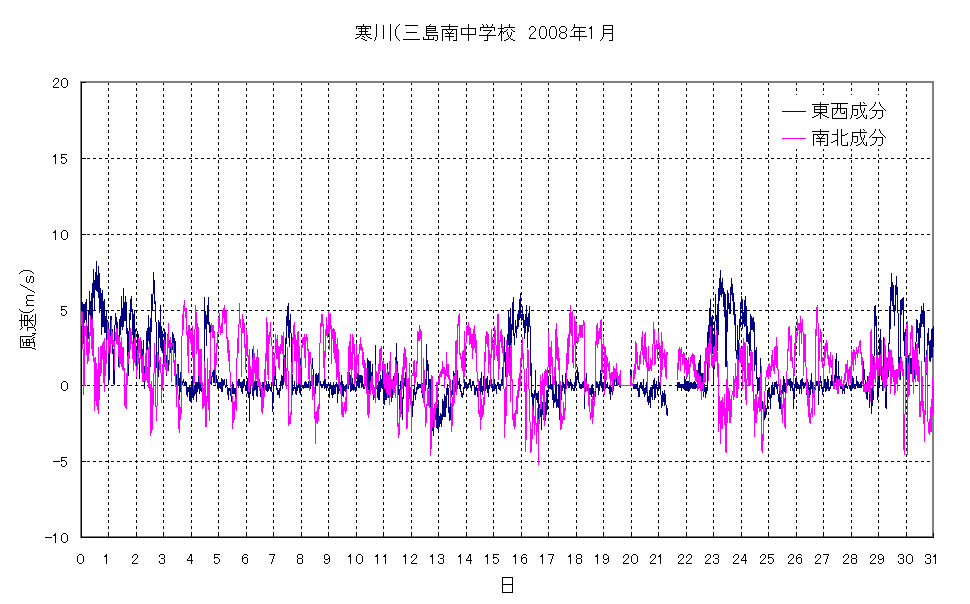
Task: Choose the x-axis day label 24
Action: (x=740, y=559)
